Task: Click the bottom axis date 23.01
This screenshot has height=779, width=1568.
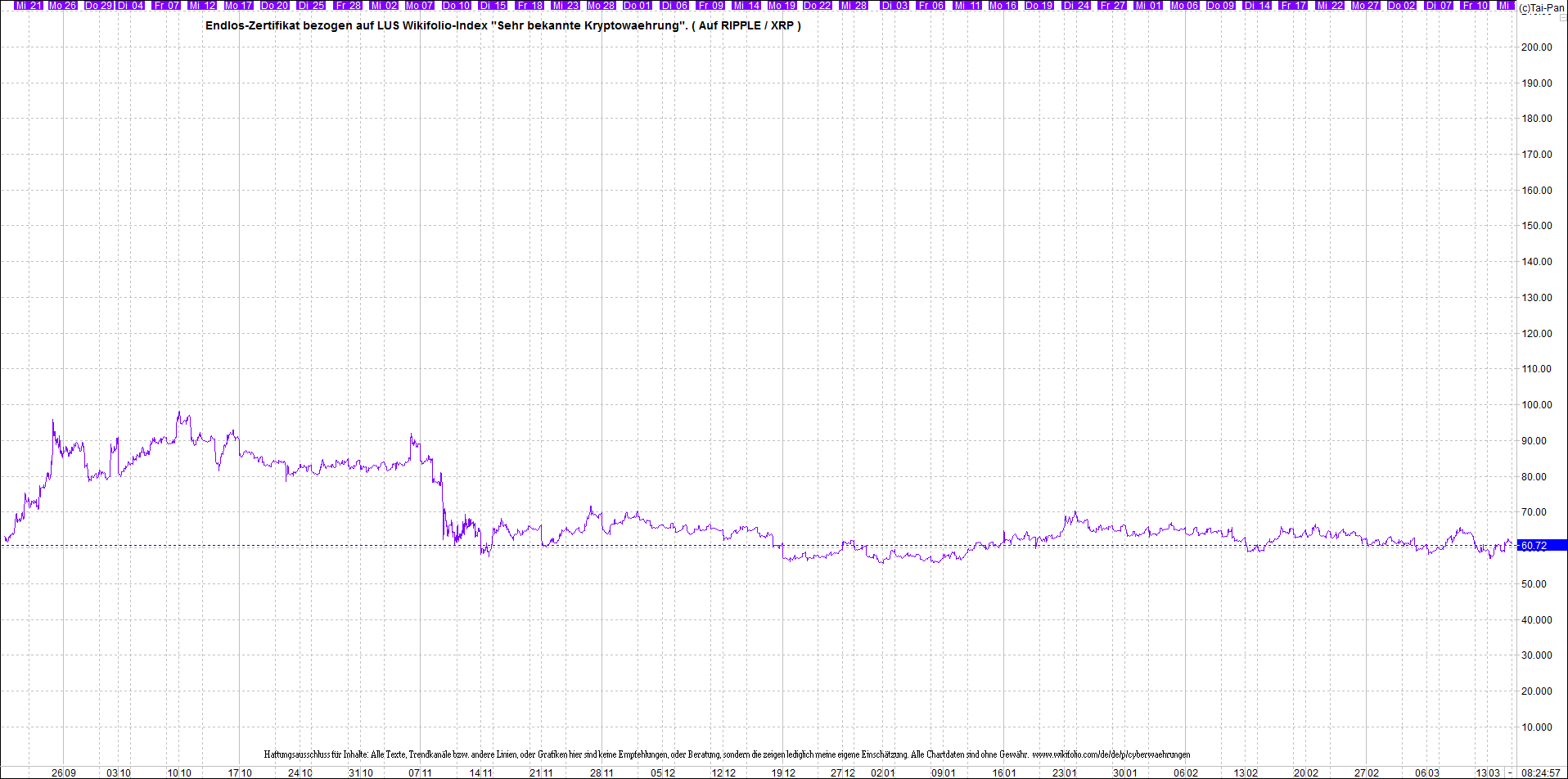Action: 1065,773
